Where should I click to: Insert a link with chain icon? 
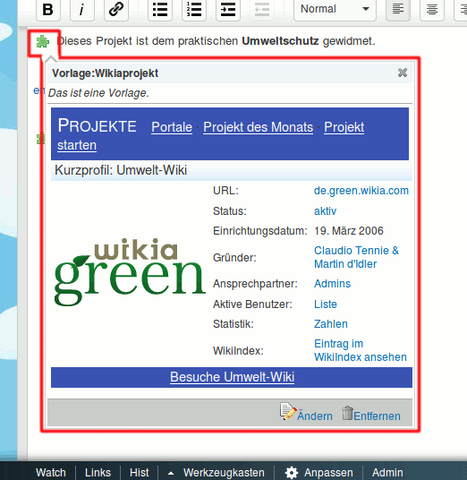pyautogui.click(x=116, y=10)
